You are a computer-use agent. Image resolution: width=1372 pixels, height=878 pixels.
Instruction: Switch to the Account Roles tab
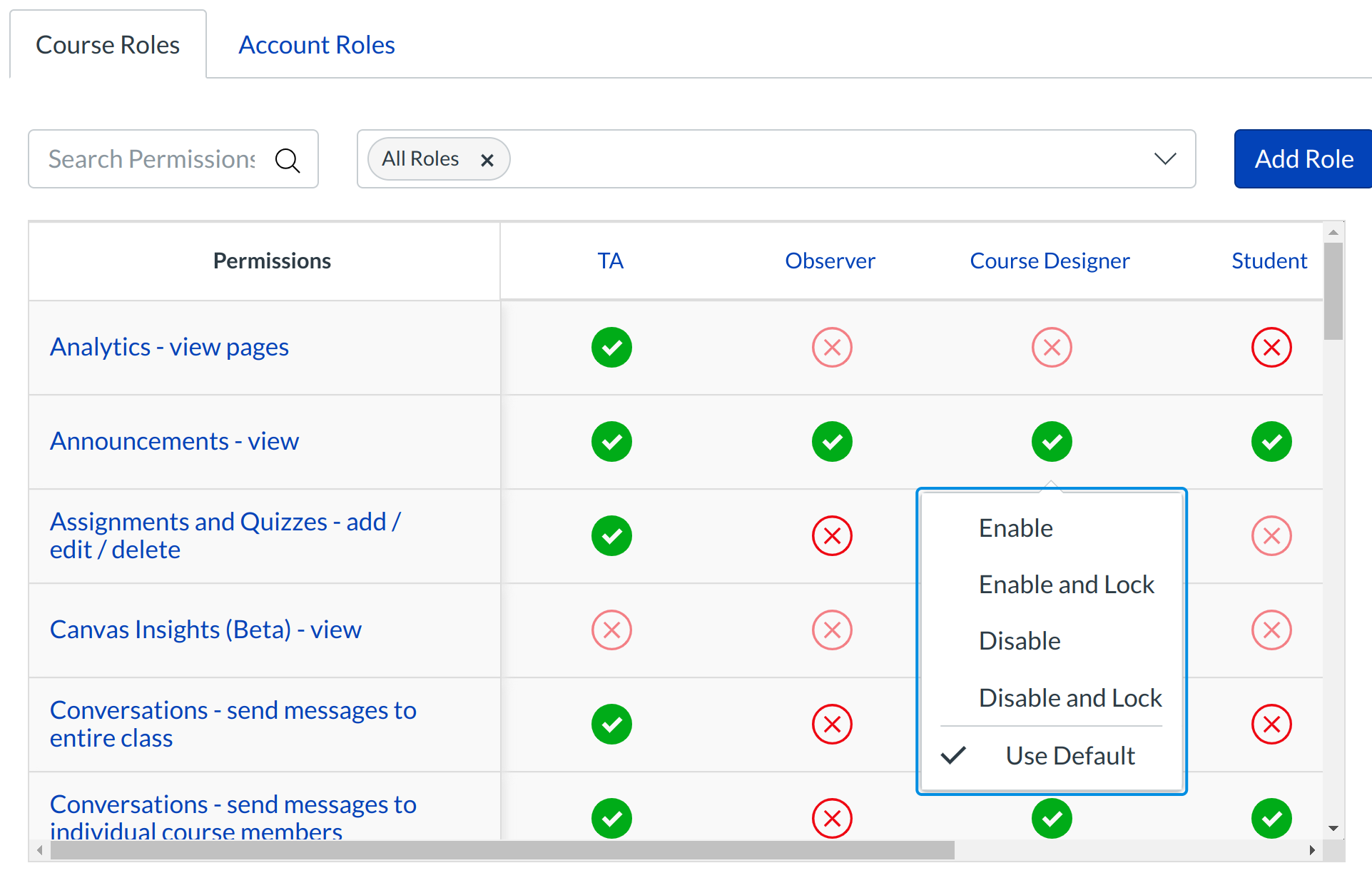click(x=316, y=44)
